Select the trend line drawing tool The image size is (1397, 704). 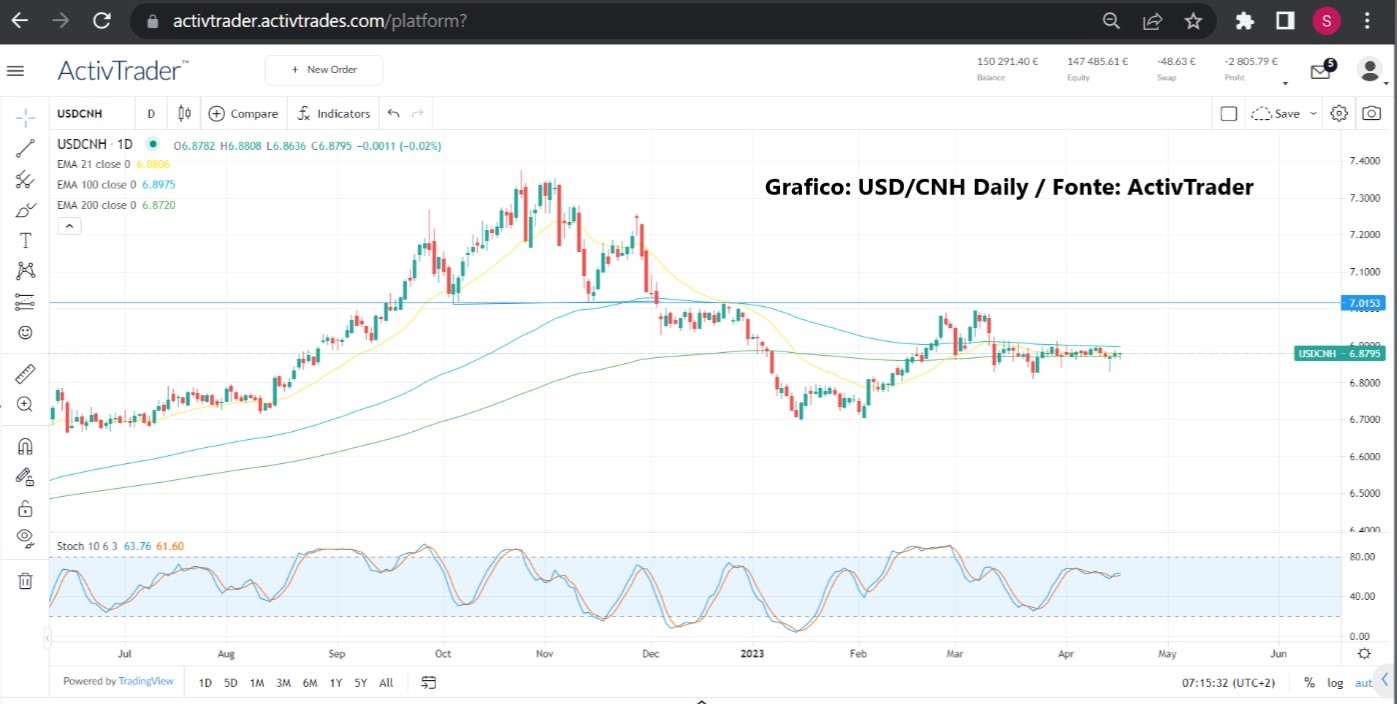click(26, 148)
